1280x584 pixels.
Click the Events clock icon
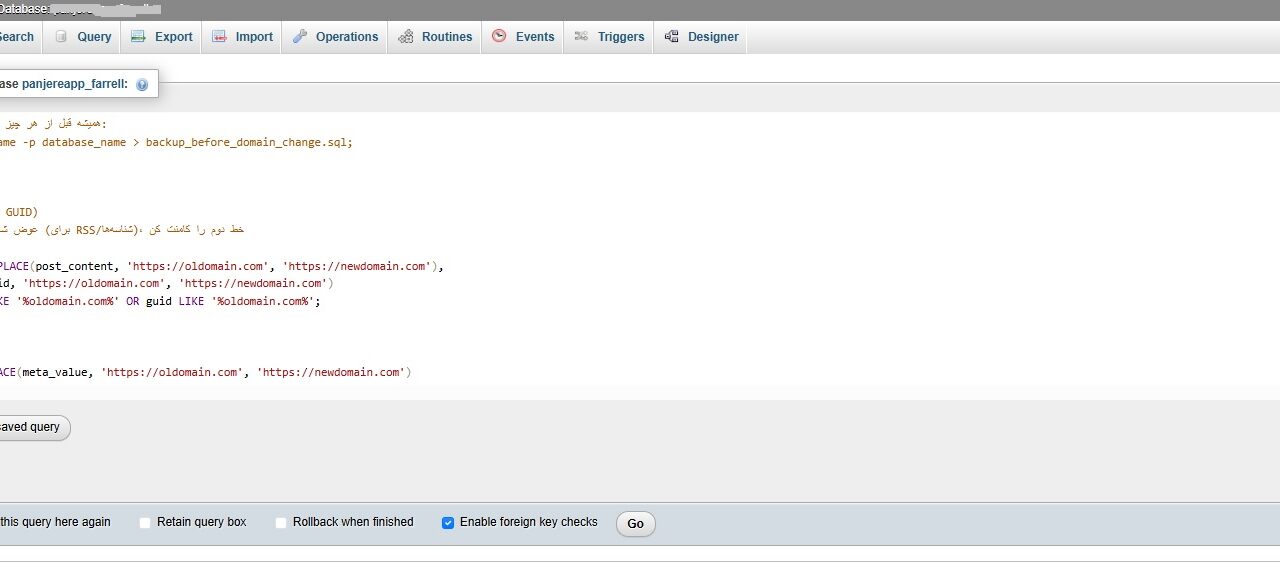499,36
